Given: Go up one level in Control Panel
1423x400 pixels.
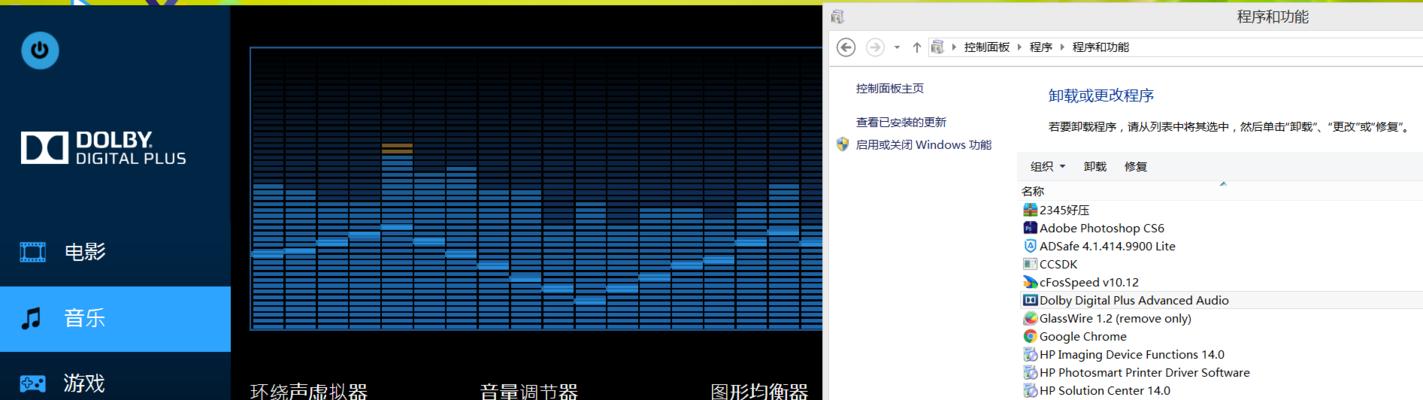Looking at the screenshot, I should [917, 47].
